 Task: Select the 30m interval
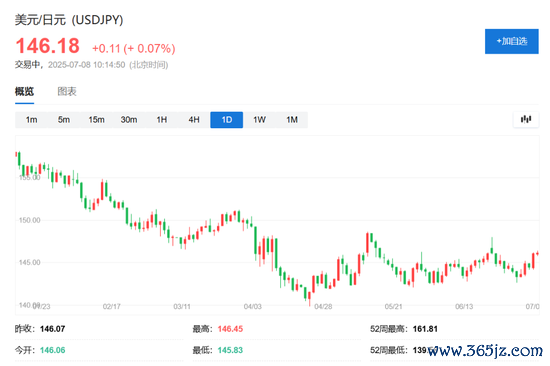point(129,120)
